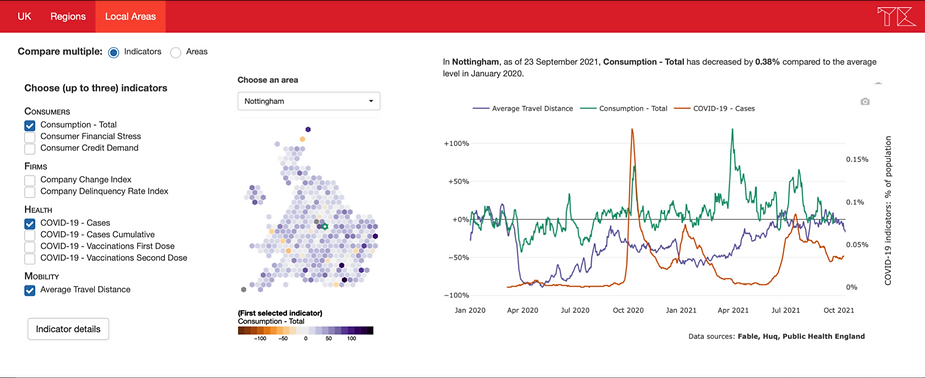Click the green-outlined Nottingham hexagon on the map

click(x=324, y=226)
